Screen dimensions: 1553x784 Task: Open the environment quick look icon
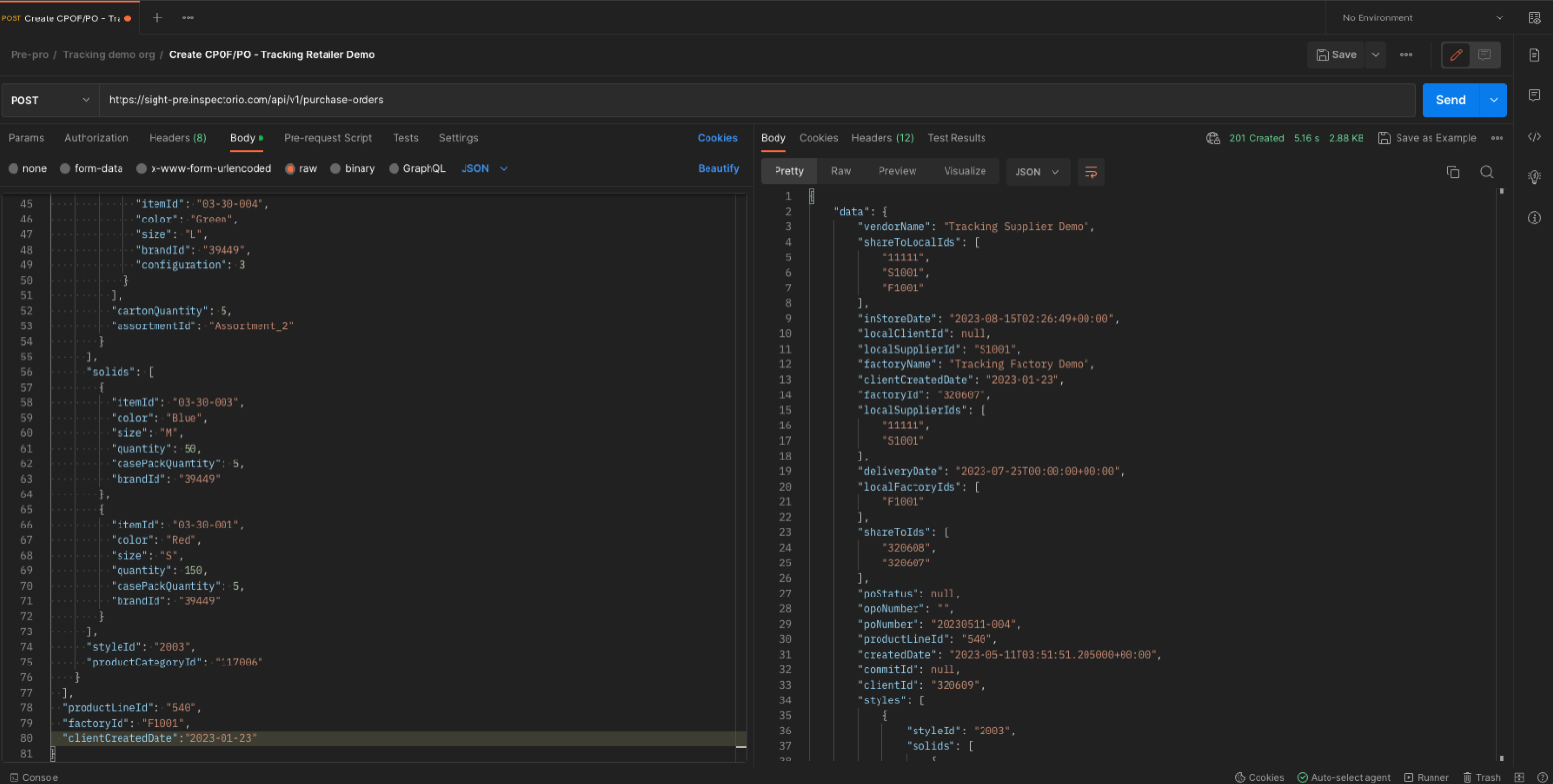(1535, 17)
